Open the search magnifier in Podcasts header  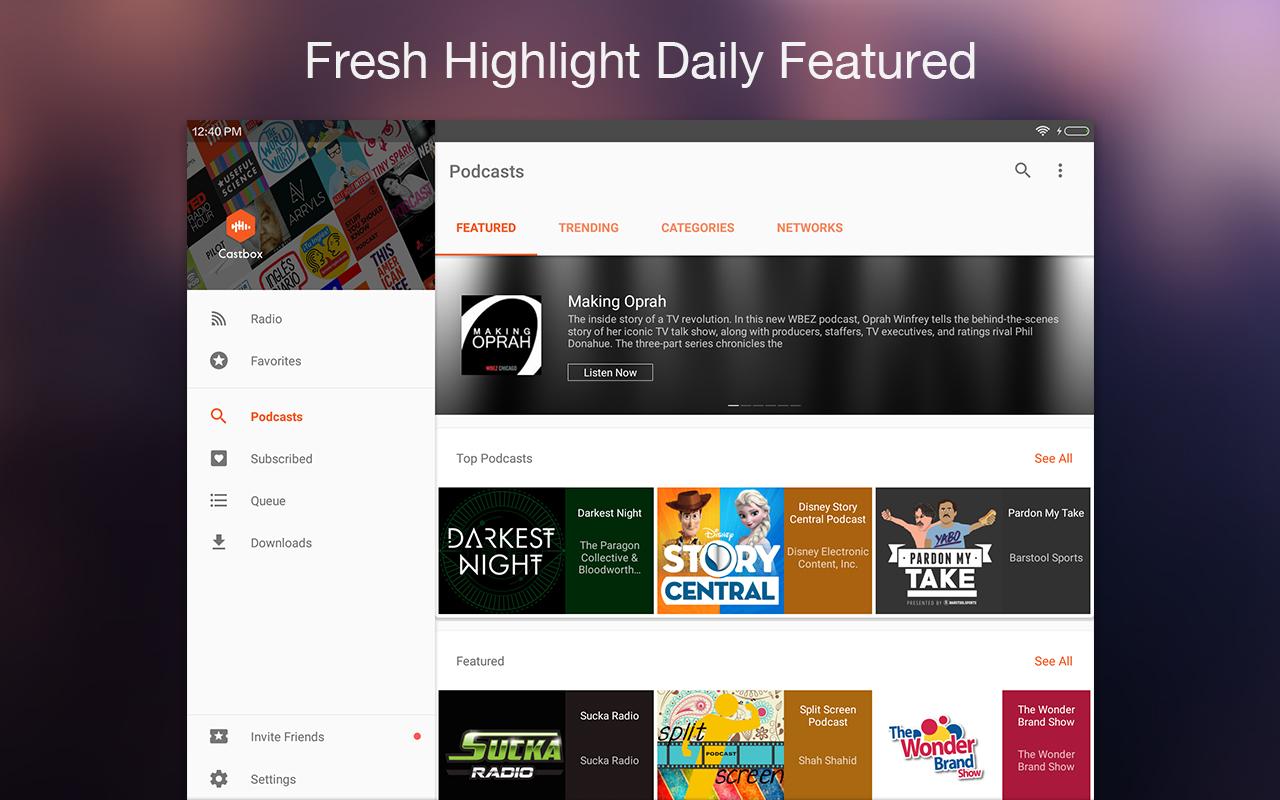point(1022,171)
